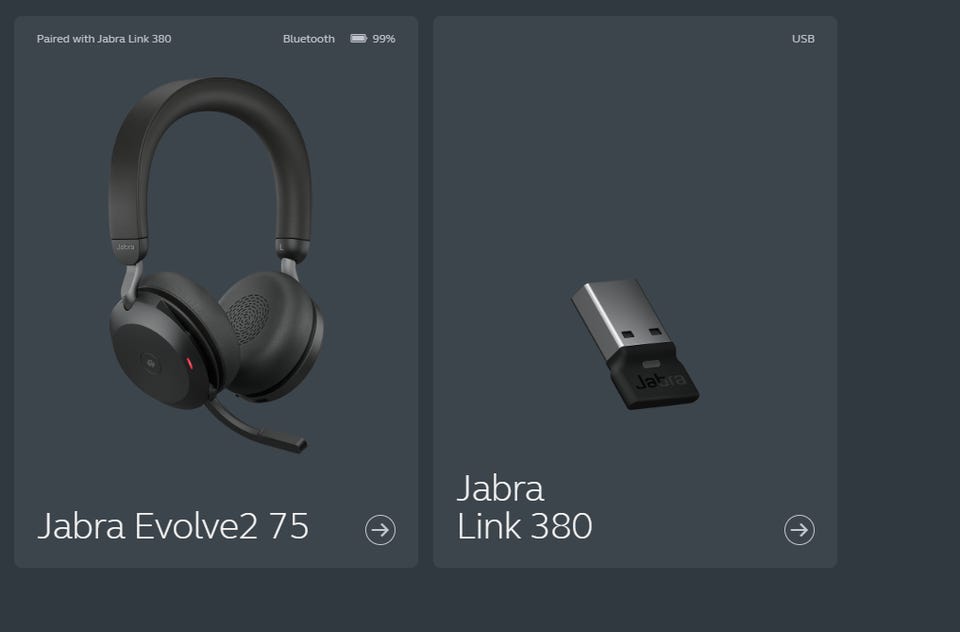Click the Jabra logo on the USB dongle
The image size is (960, 632).
click(x=660, y=382)
